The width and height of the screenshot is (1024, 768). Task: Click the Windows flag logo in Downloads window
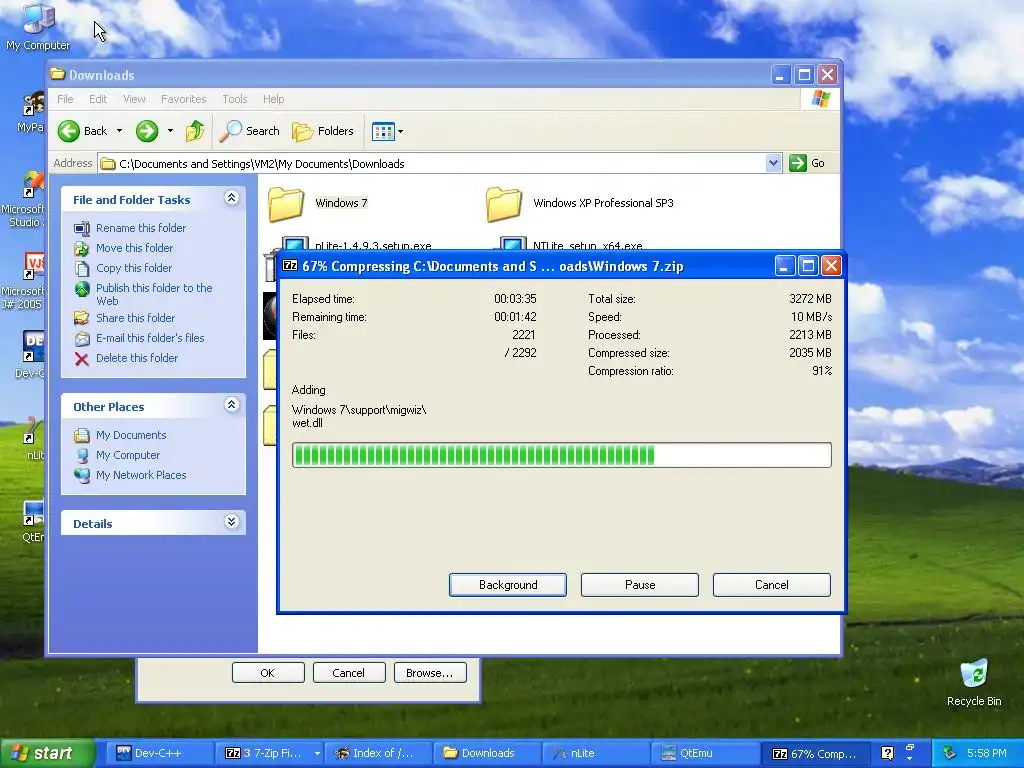(x=820, y=99)
